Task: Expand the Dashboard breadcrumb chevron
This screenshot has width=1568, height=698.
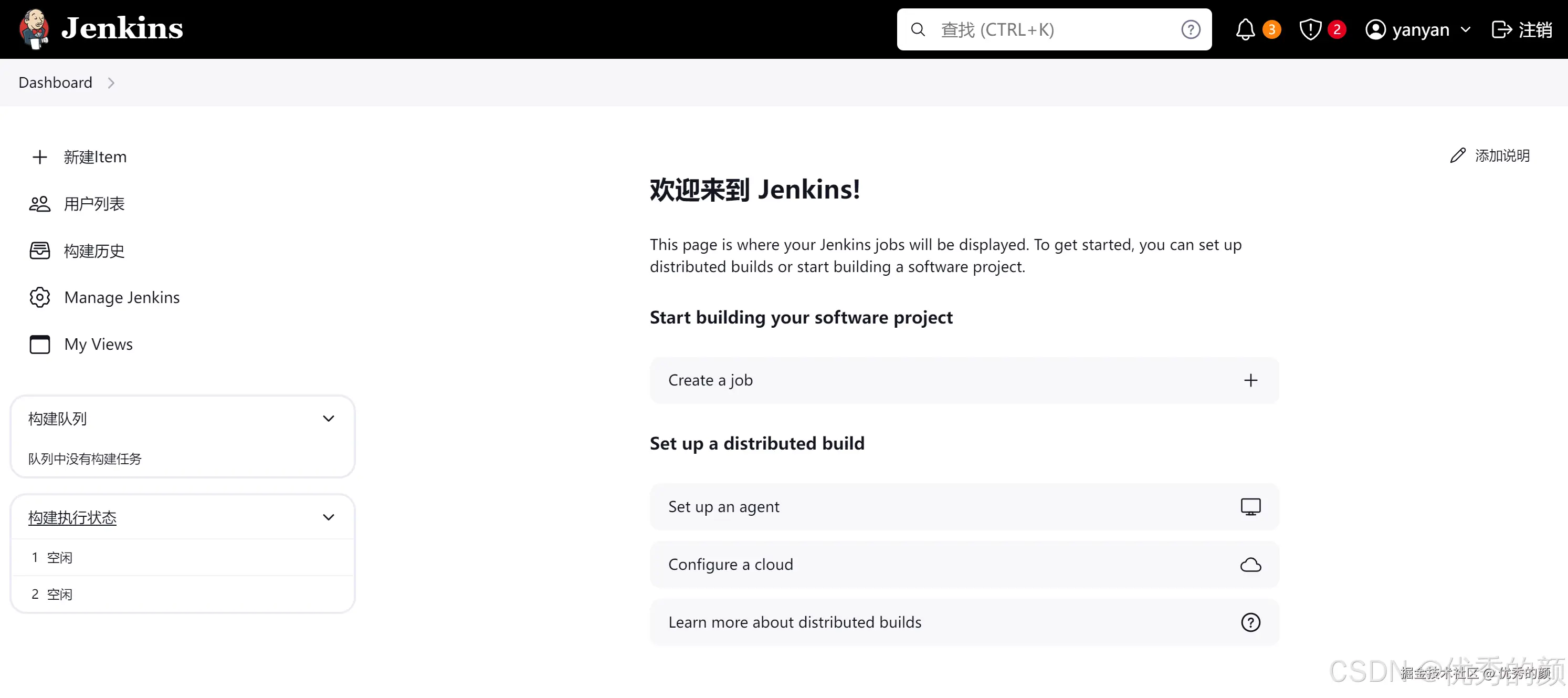Action: click(x=111, y=83)
